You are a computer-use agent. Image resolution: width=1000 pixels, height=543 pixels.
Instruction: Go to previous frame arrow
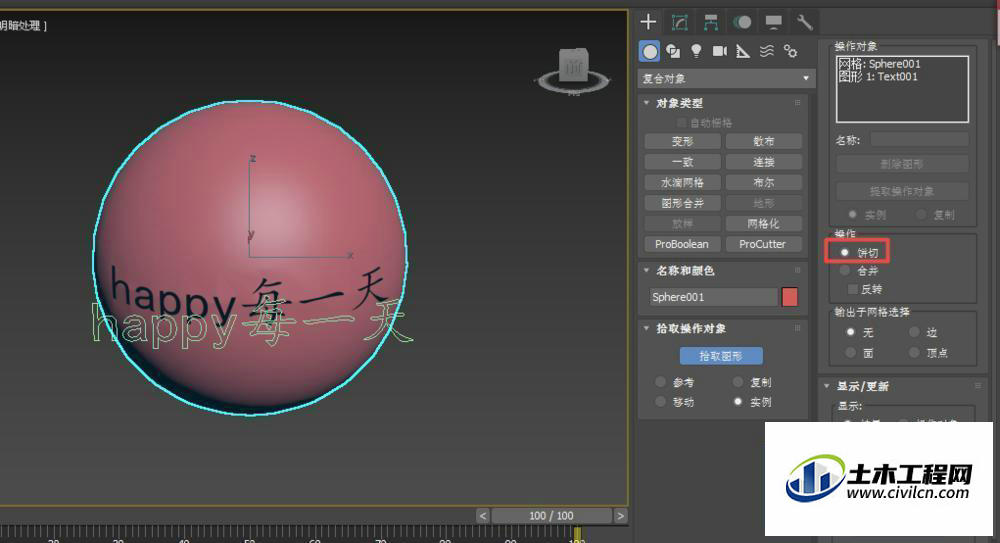(483, 516)
